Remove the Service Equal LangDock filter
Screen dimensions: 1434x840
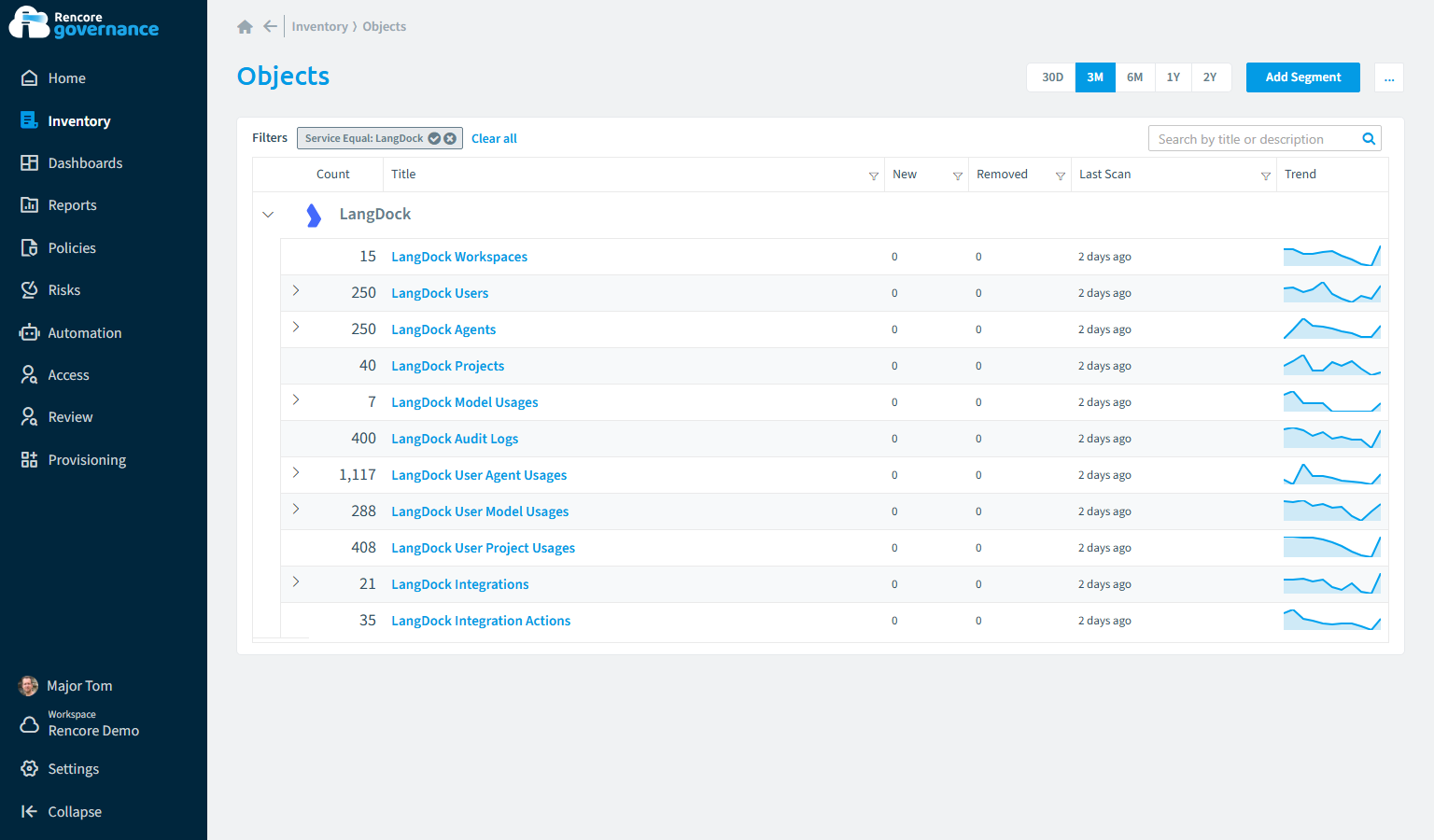[450, 138]
